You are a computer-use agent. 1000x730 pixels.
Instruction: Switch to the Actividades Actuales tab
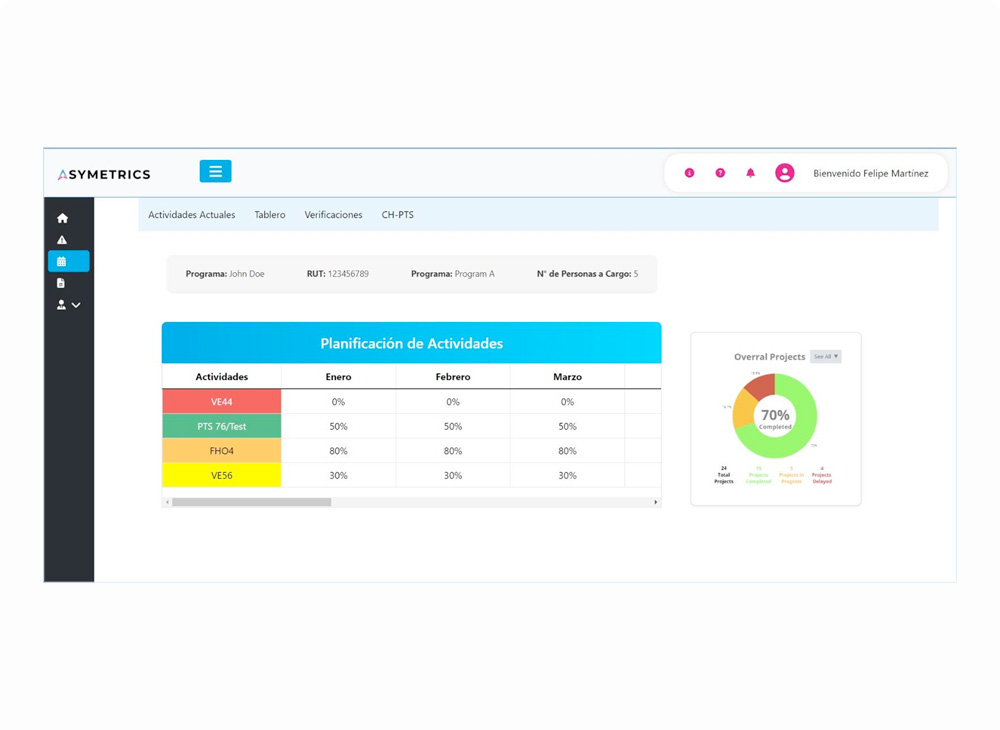pos(192,215)
